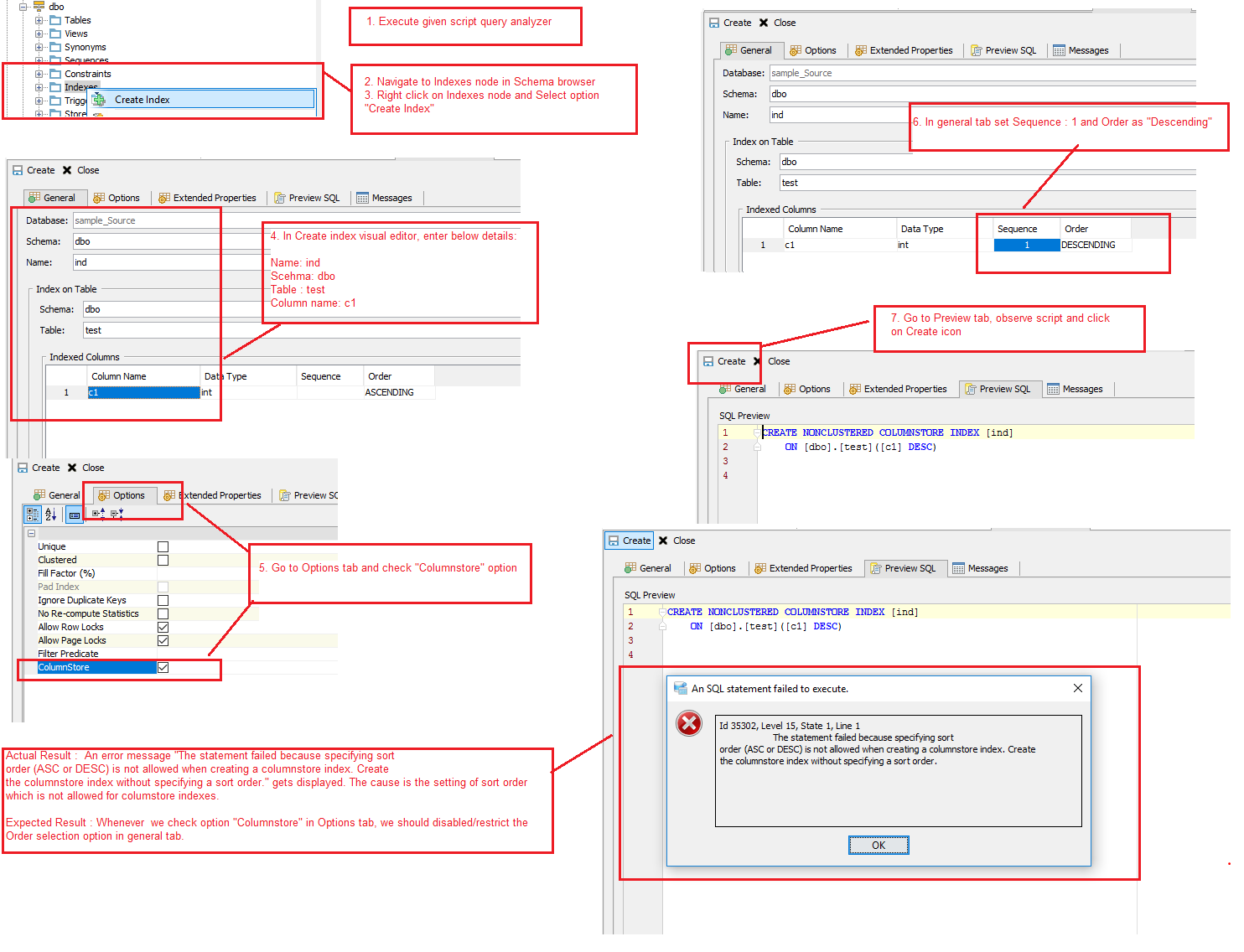Click Close X icon in the ASCENDING panel
1244x952 pixels.
67,170
